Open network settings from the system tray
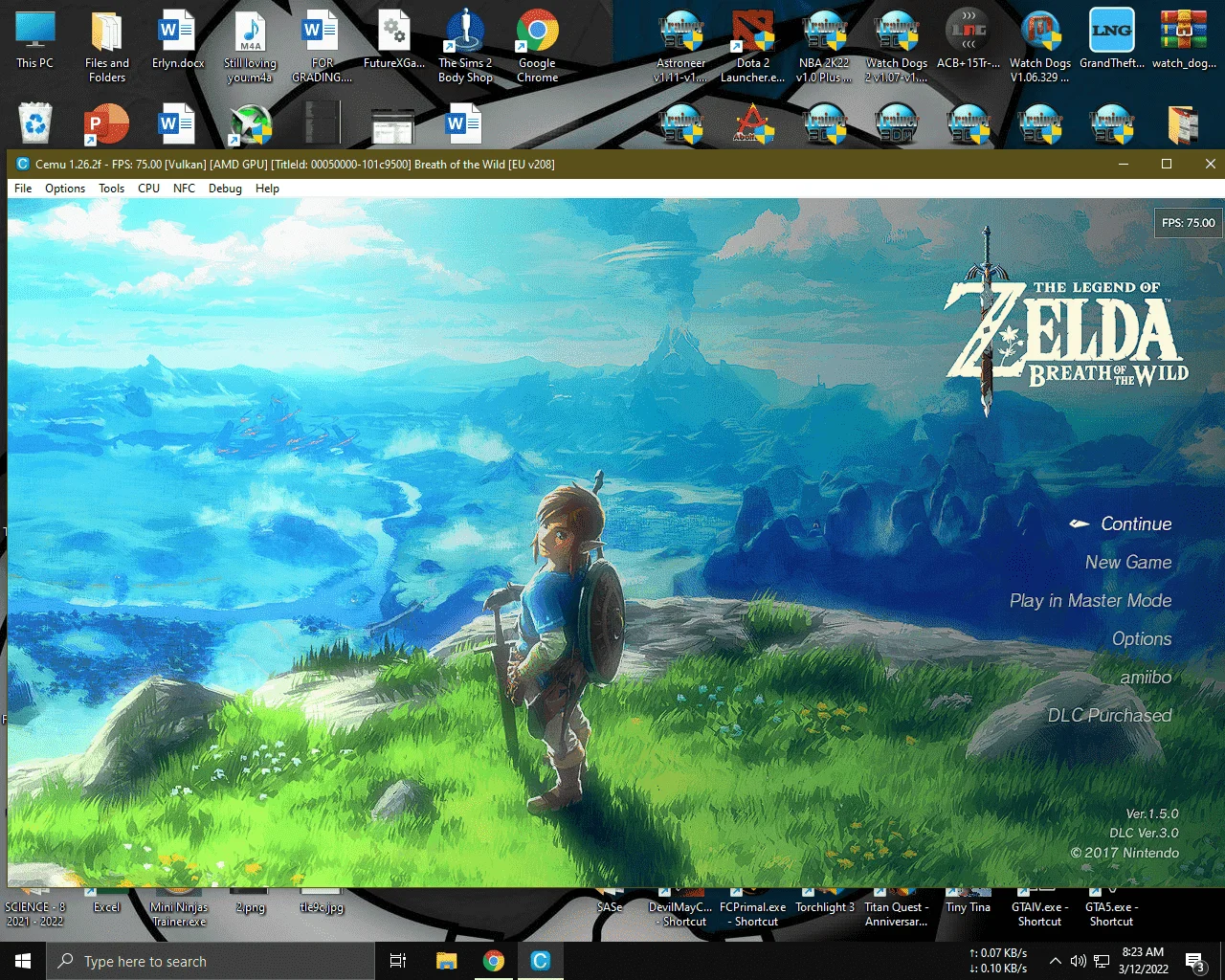Screen dimensions: 1225x980 1102,961
